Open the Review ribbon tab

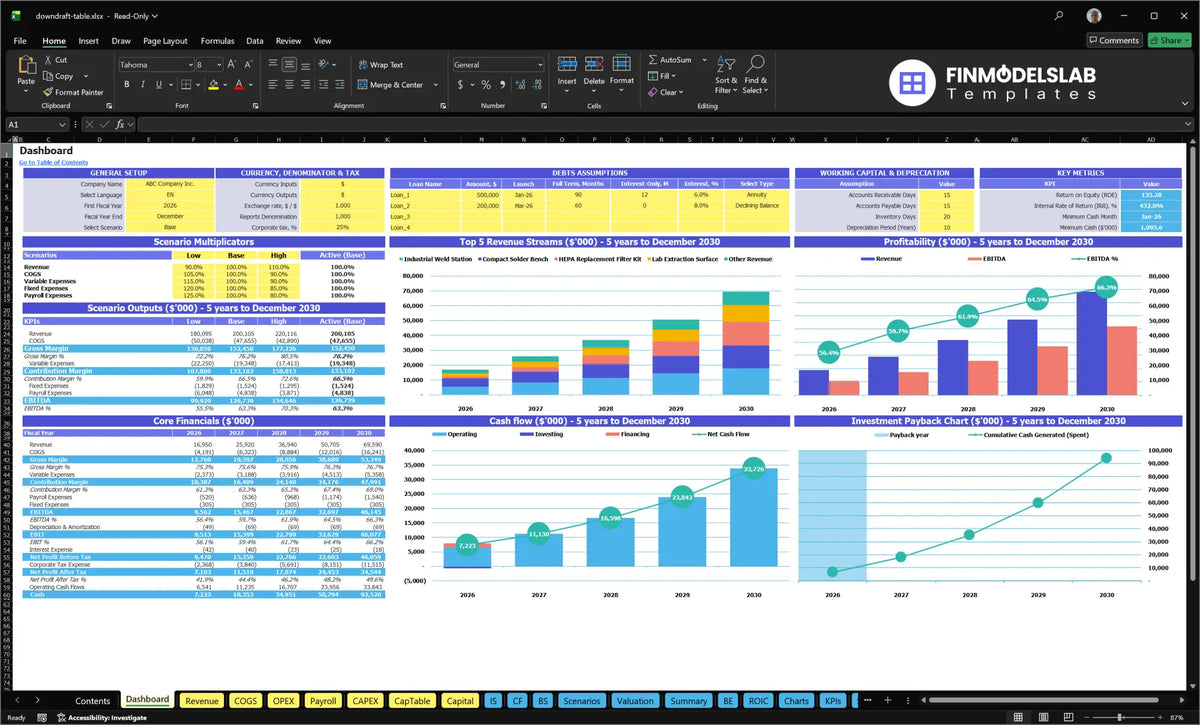click(x=288, y=41)
